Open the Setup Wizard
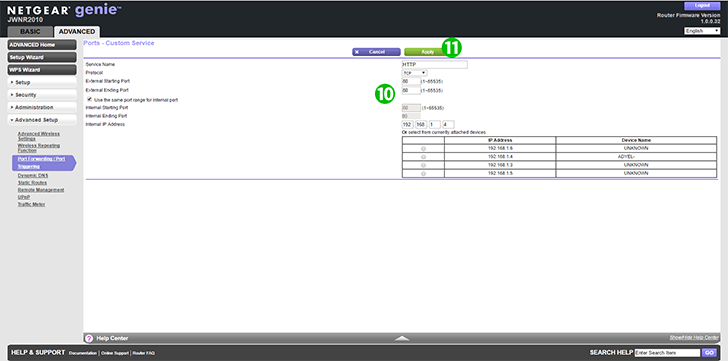Viewport: 728px width, 361px height. 42,58
